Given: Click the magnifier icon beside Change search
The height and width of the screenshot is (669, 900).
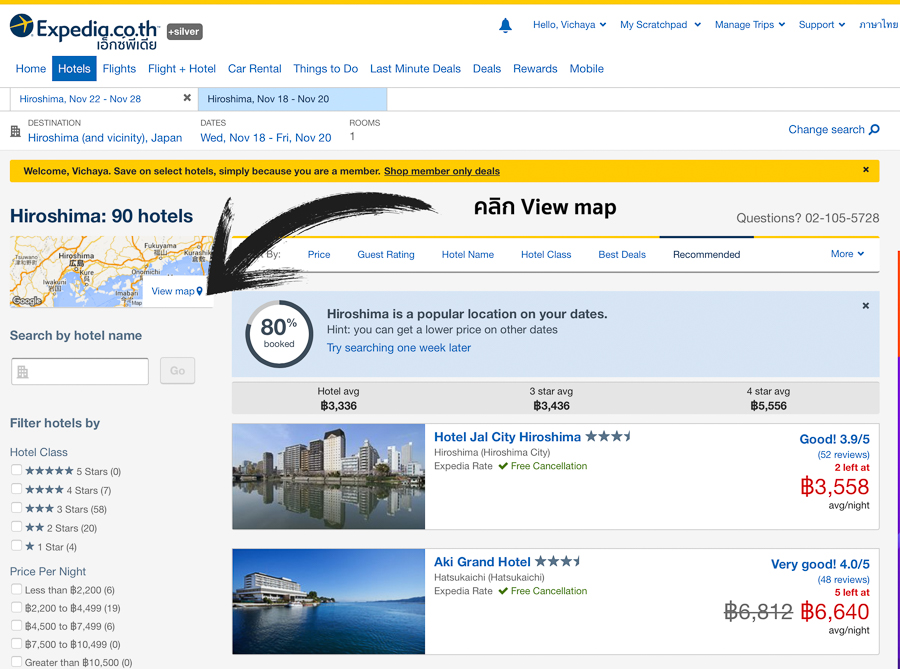Looking at the screenshot, I should coord(874,130).
